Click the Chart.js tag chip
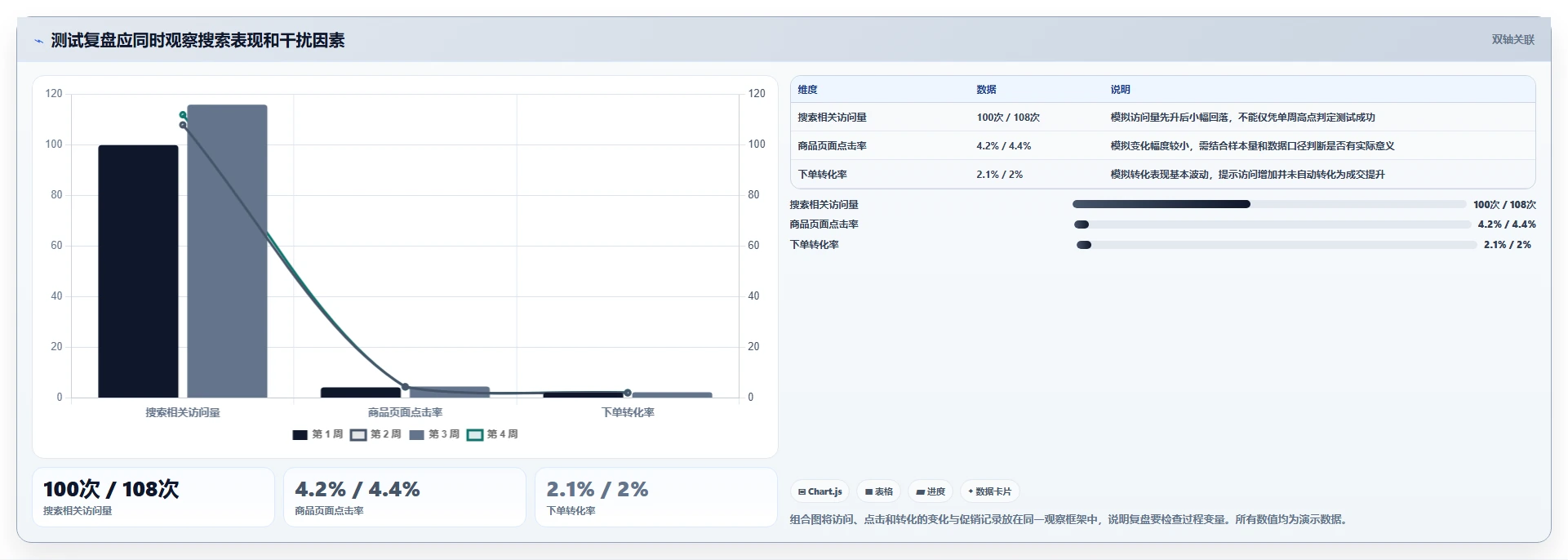 (x=820, y=491)
